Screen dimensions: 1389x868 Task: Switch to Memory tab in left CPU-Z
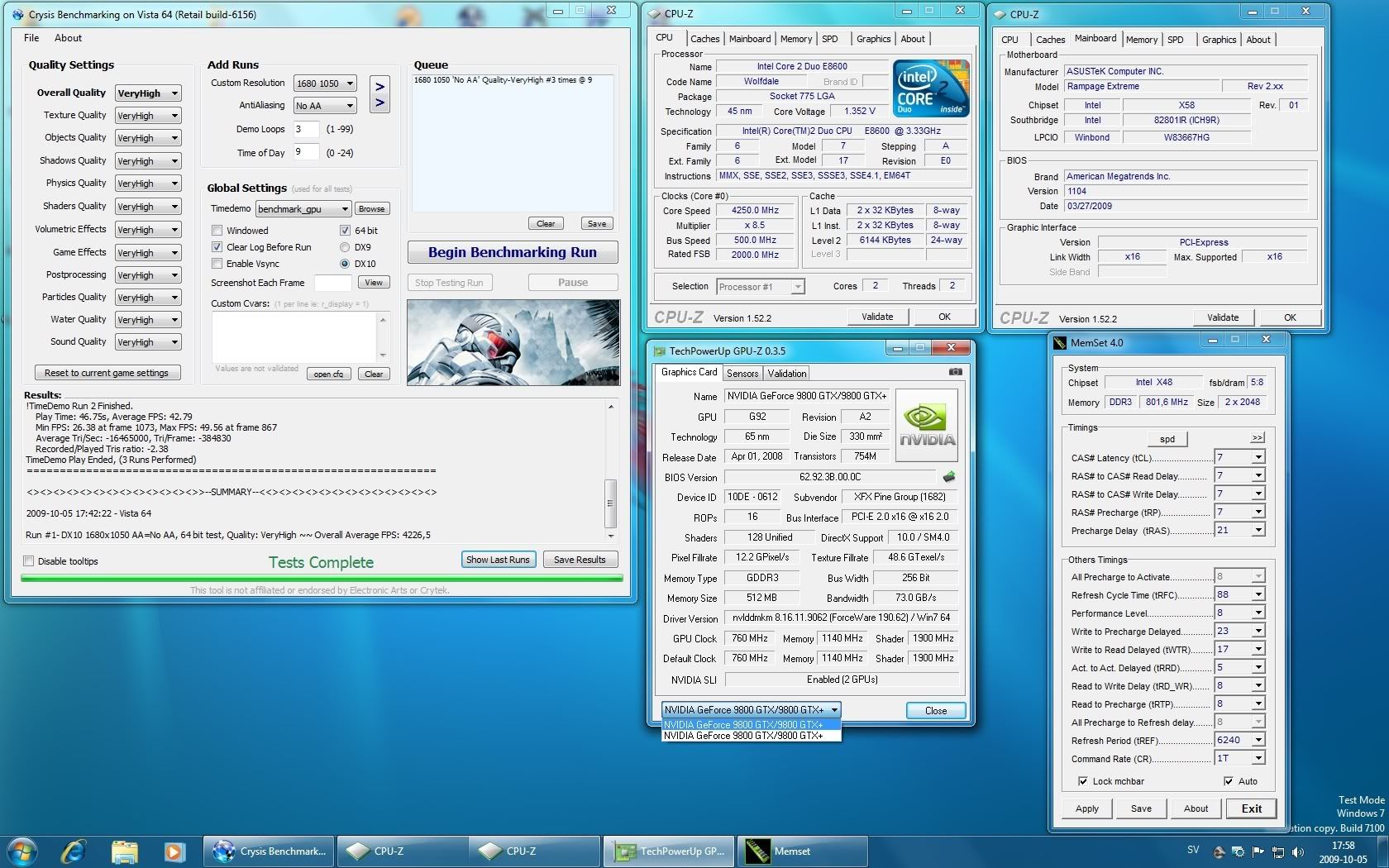click(x=795, y=39)
